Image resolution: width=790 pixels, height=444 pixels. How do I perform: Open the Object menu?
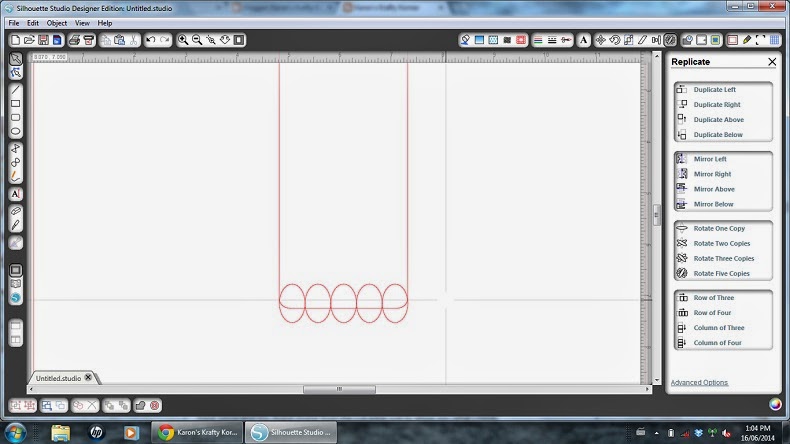[56, 23]
